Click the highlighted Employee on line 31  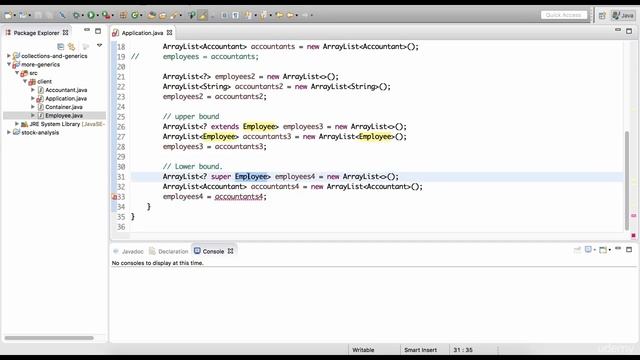coord(251,177)
